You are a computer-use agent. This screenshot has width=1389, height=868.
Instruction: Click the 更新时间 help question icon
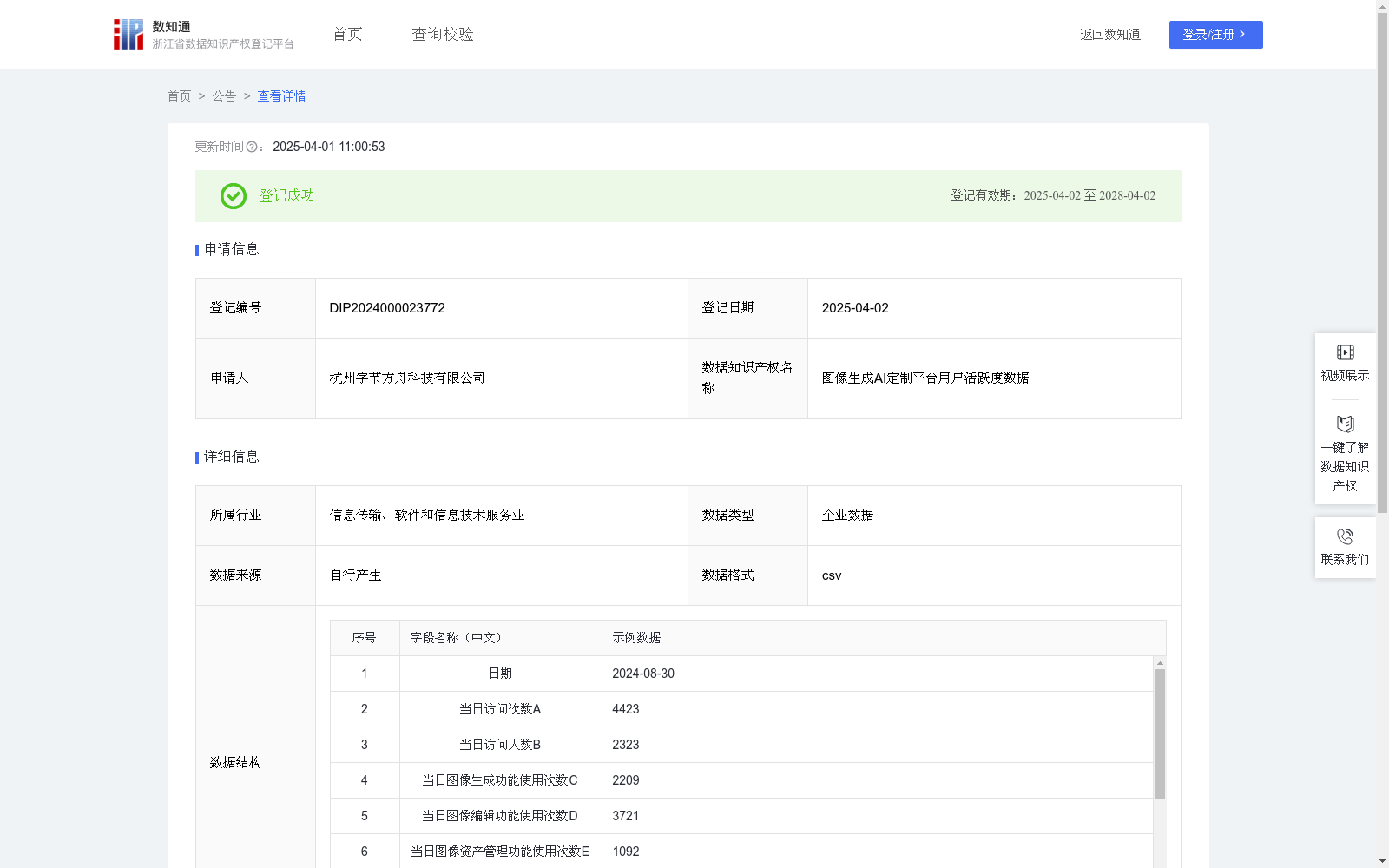[252, 148]
